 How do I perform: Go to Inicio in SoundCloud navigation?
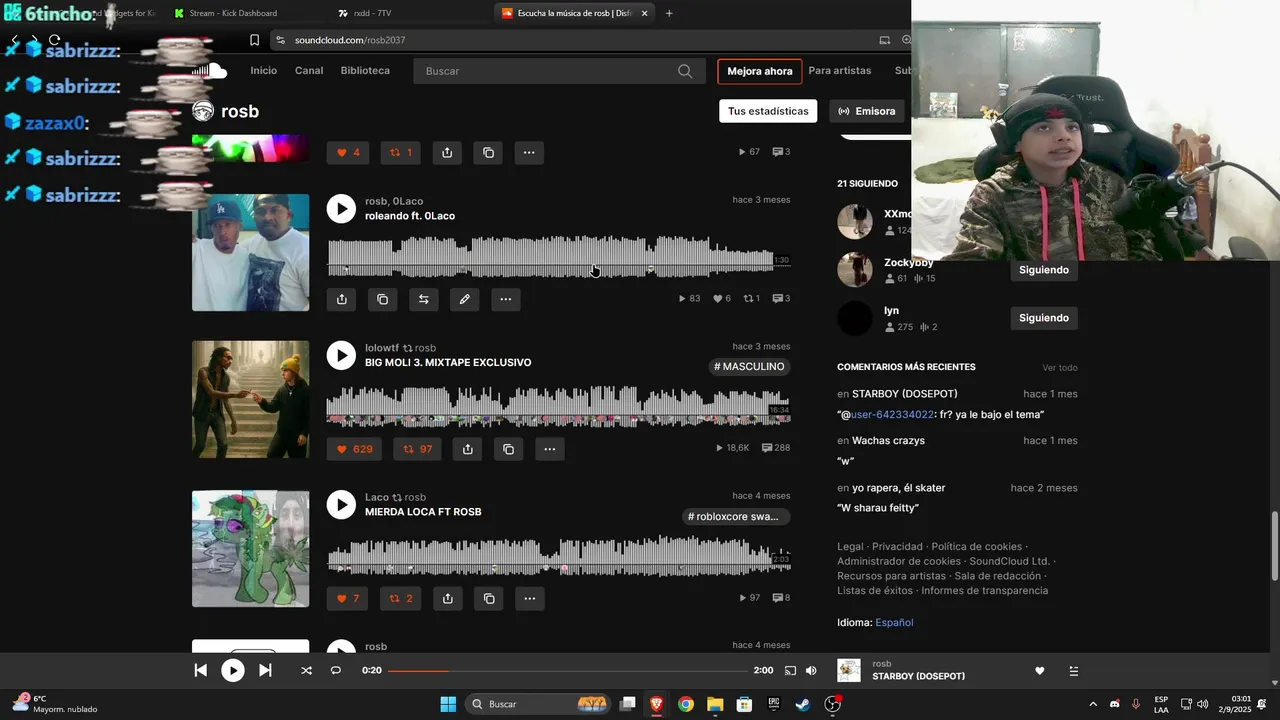pyautogui.click(x=264, y=71)
